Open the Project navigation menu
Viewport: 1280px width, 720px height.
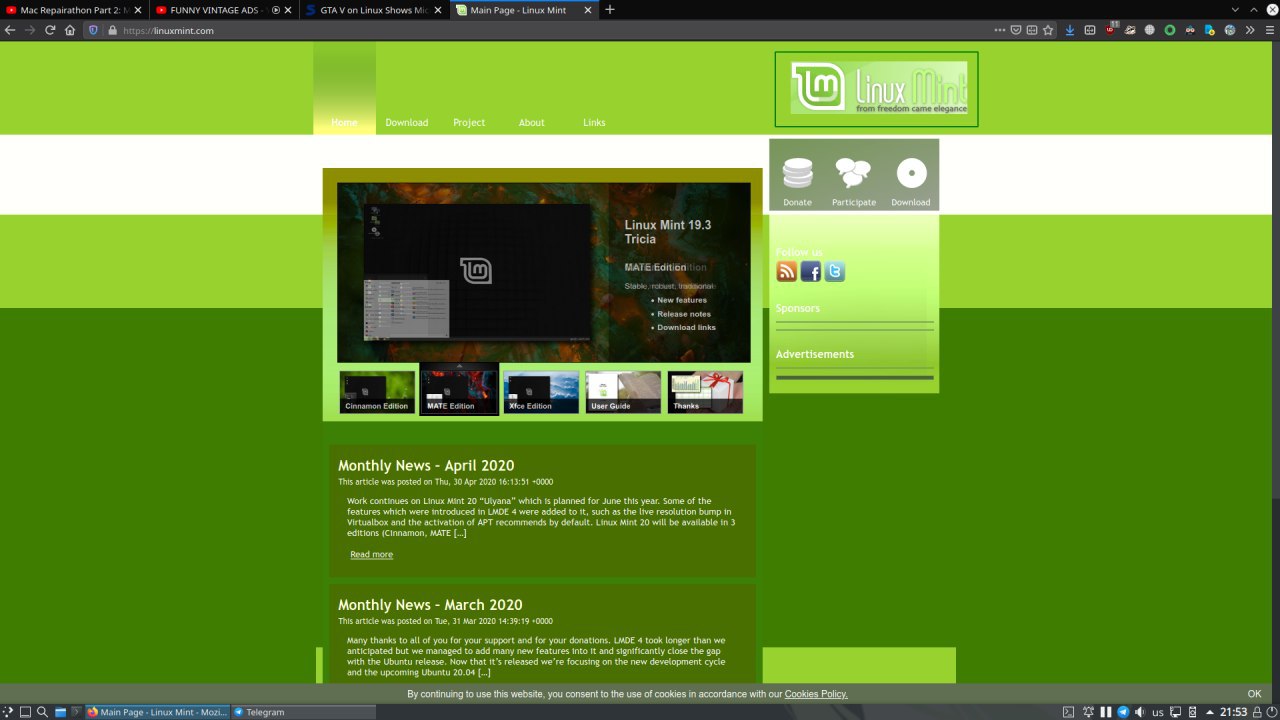click(x=469, y=122)
